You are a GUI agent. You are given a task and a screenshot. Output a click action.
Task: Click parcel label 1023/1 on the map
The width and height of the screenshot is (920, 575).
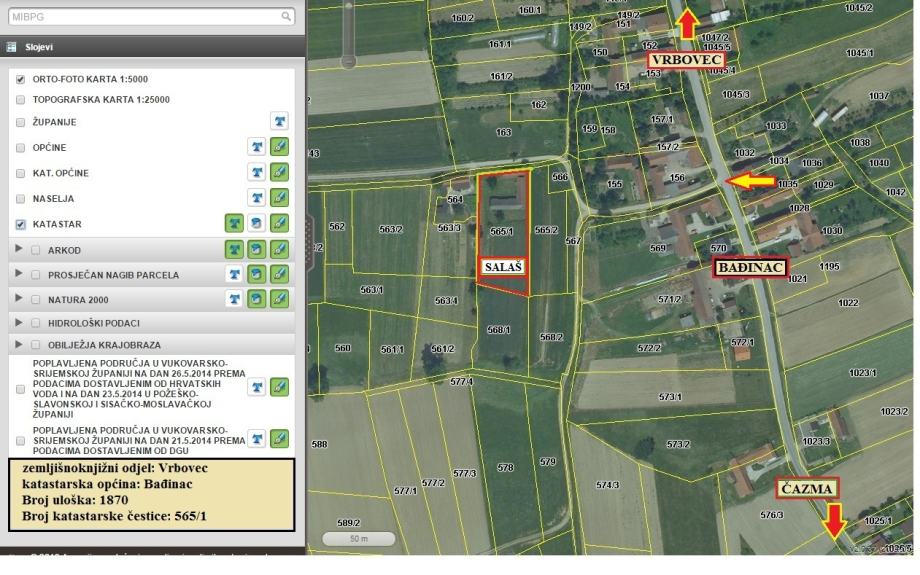point(862,373)
